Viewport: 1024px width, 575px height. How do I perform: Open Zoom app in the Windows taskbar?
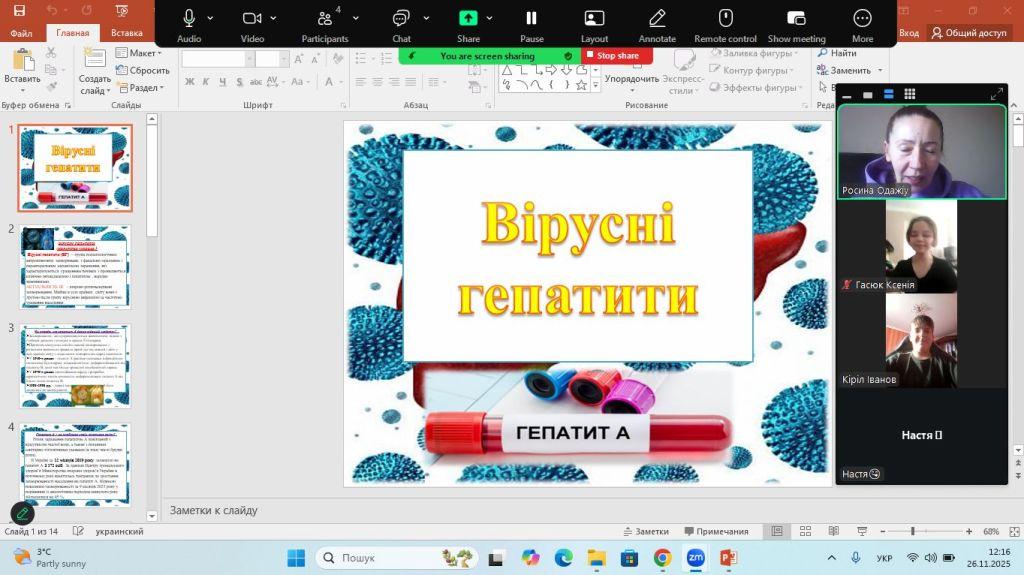point(695,557)
